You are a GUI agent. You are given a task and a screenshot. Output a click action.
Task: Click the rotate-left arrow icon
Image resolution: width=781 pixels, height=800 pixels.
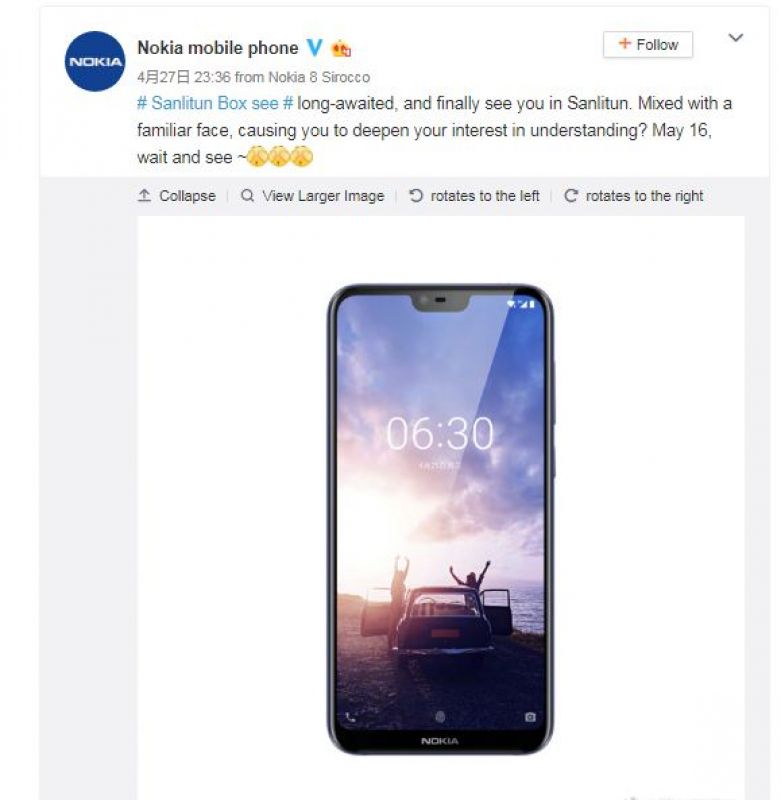(x=416, y=195)
